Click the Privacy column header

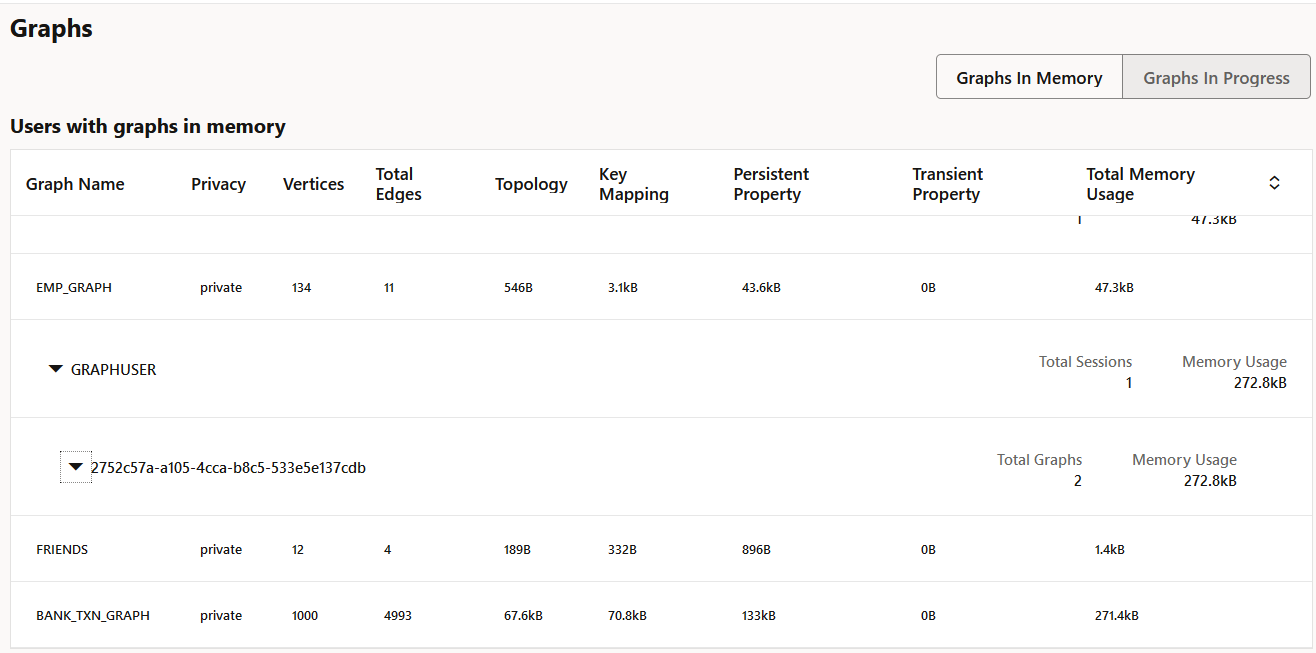(218, 184)
